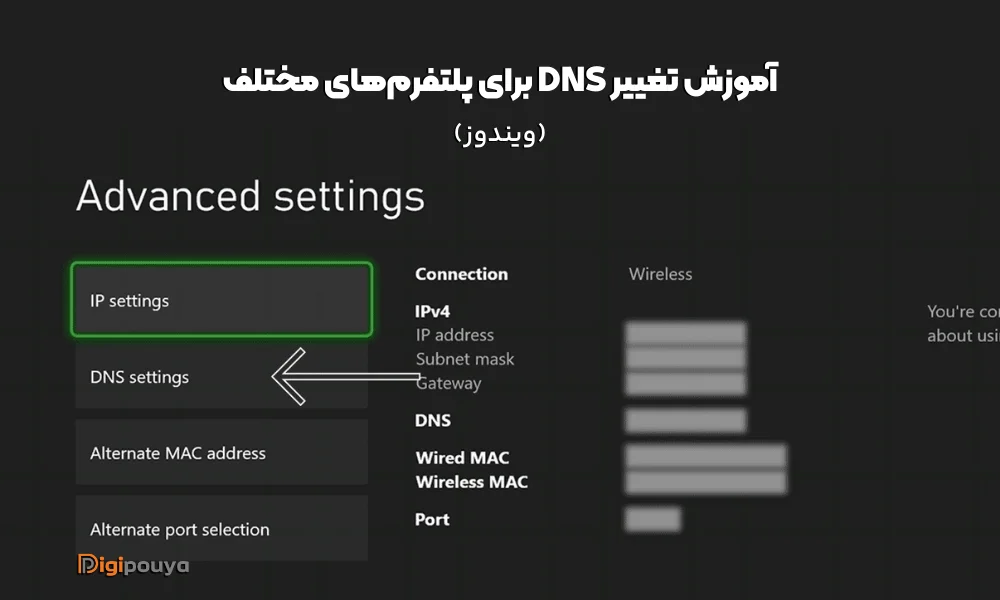Click the white arrow pointing at DNS settings
Image resolution: width=1000 pixels, height=600 pixels.
(x=345, y=377)
